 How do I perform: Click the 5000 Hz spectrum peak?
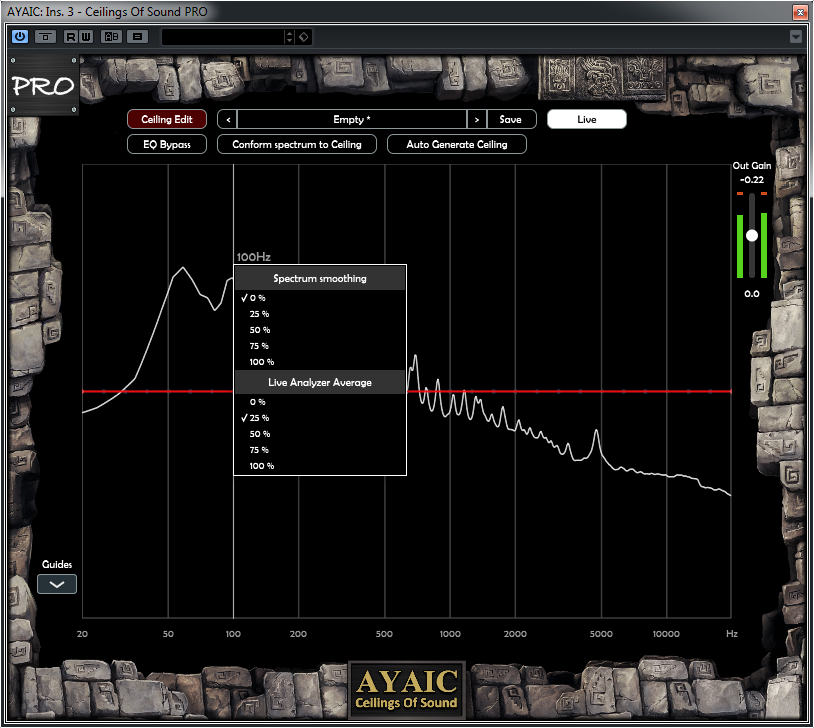[x=596, y=432]
